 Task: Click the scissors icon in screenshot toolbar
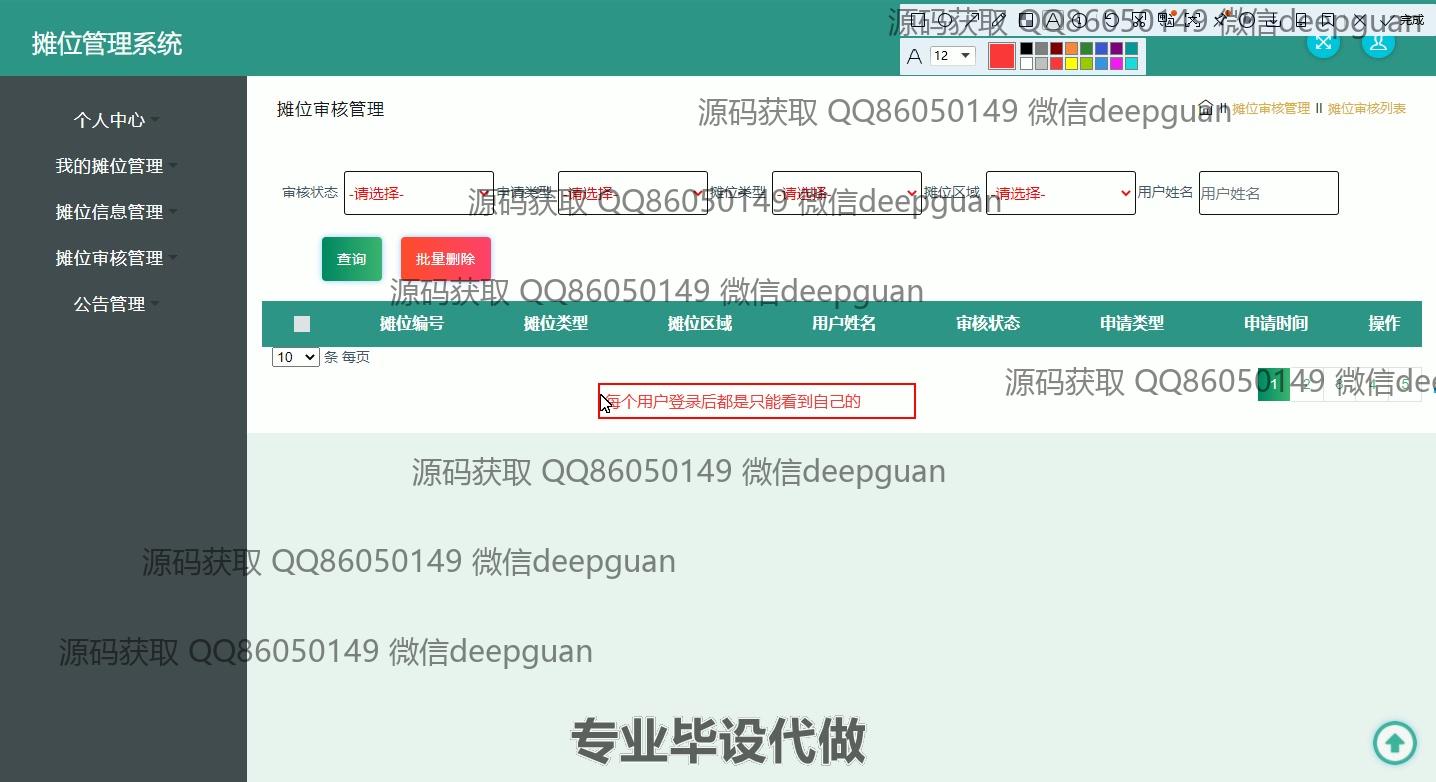pyautogui.click(x=1138, y=20)
